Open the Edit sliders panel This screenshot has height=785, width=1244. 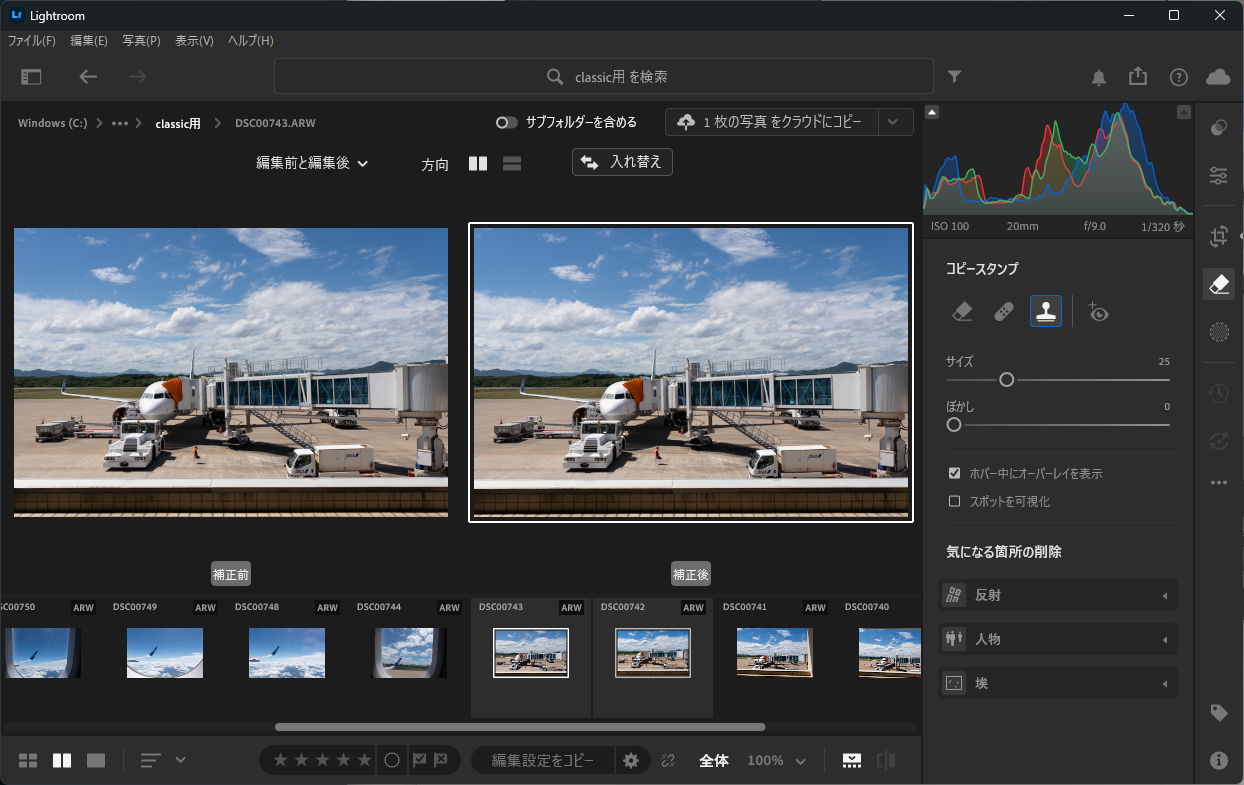(1219, 176)
